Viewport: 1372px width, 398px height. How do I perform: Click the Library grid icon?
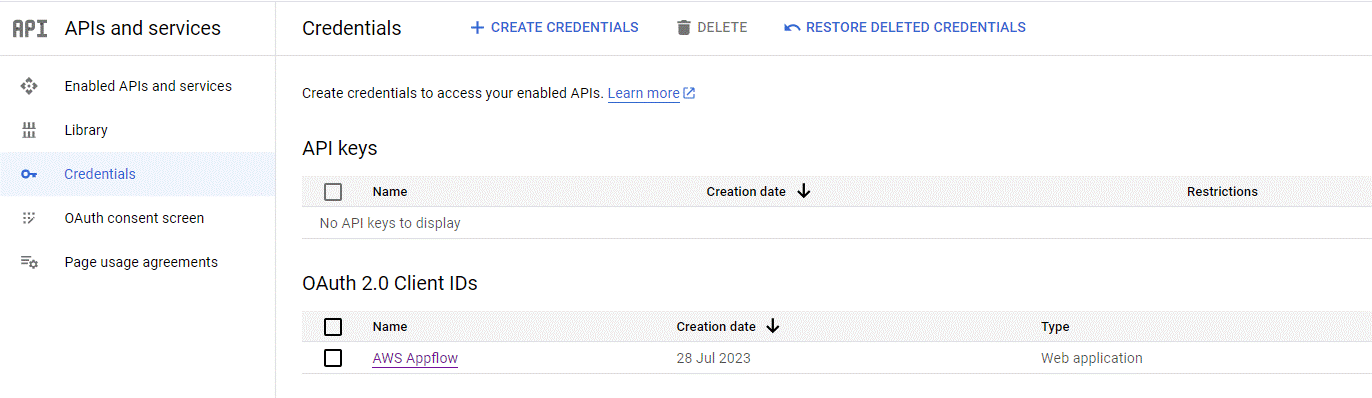(x=29, y=130)
